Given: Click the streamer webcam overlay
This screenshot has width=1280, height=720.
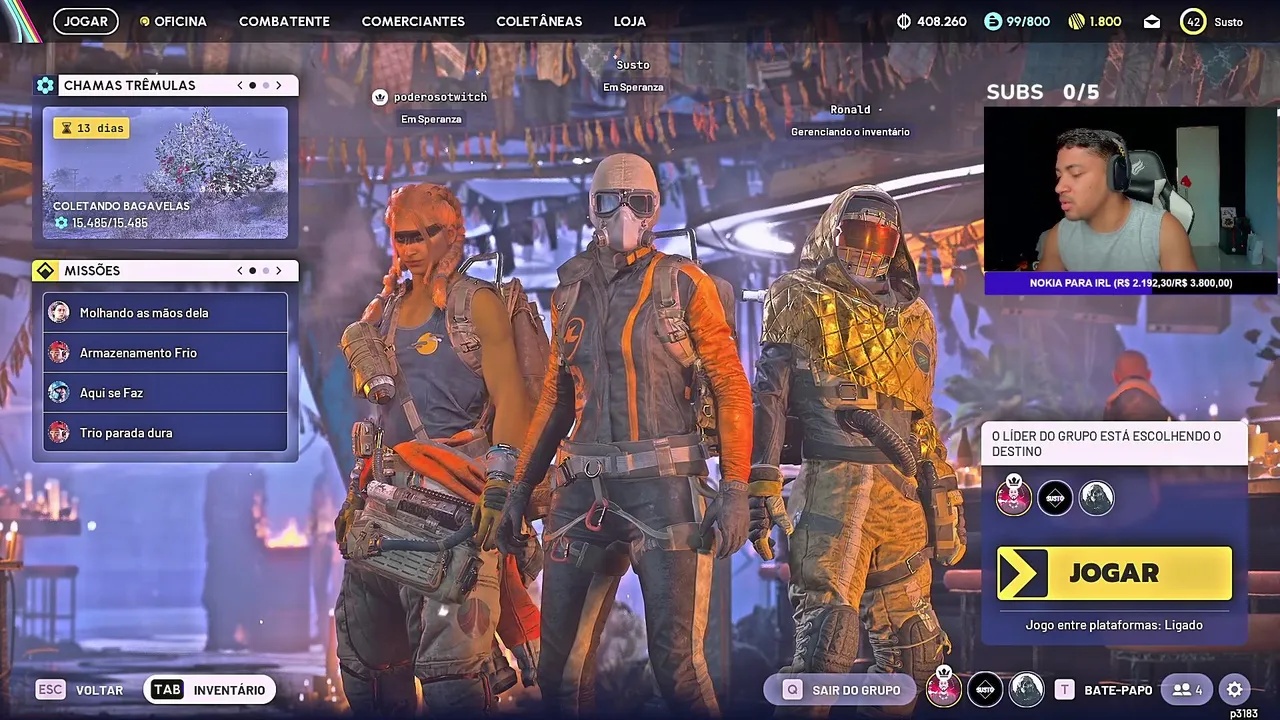Looking at the screenshot, I should [1130, 189].
